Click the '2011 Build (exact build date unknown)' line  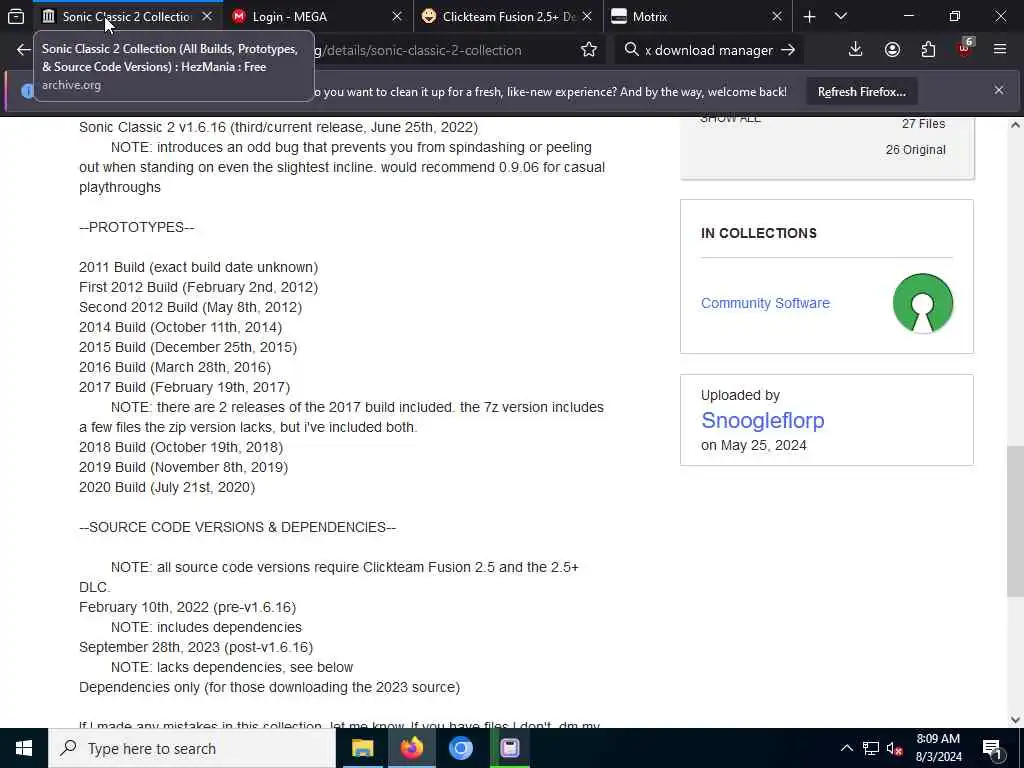coord(199,267)
